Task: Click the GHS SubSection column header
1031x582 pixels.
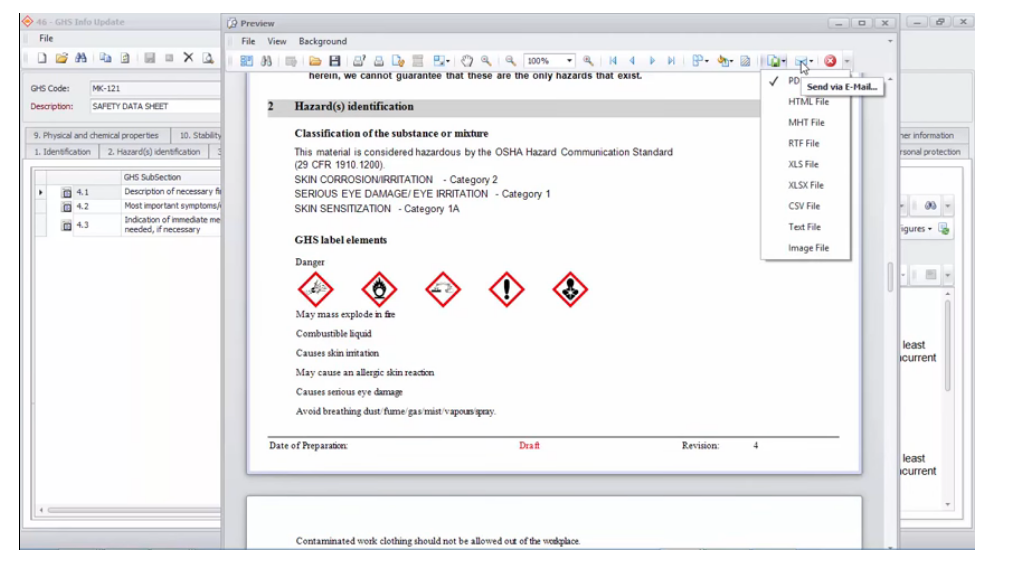Action: coord(171,178)
